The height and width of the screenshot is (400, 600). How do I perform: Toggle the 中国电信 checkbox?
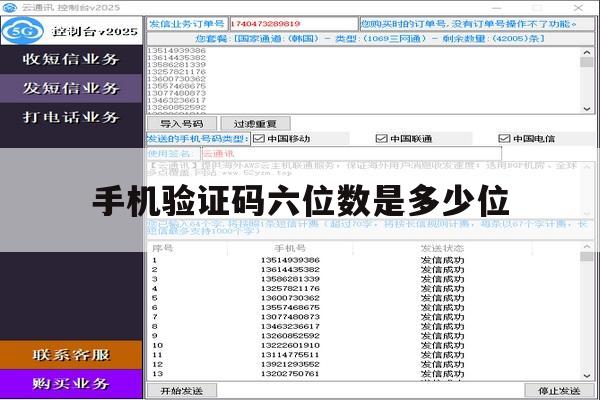tap(504, 139)
